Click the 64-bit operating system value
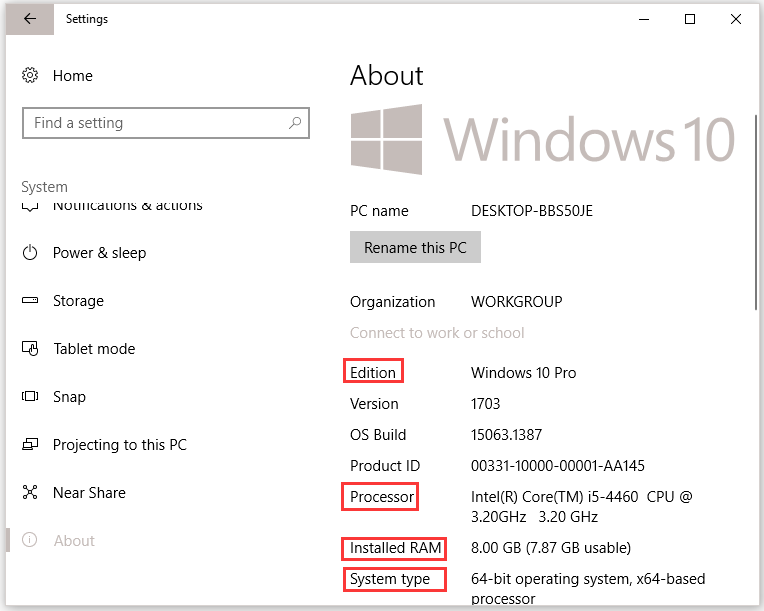The height and width of the screenshot is (611, 764). (588, 589)
